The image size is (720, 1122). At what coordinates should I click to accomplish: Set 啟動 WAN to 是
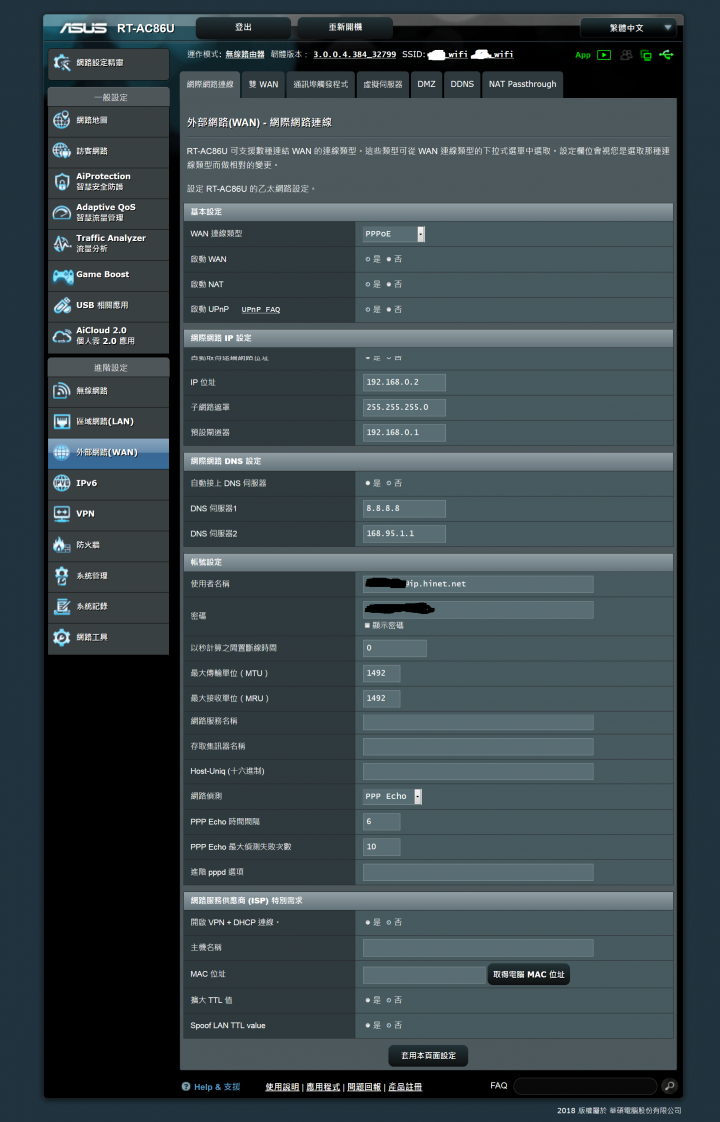point(368,259)
